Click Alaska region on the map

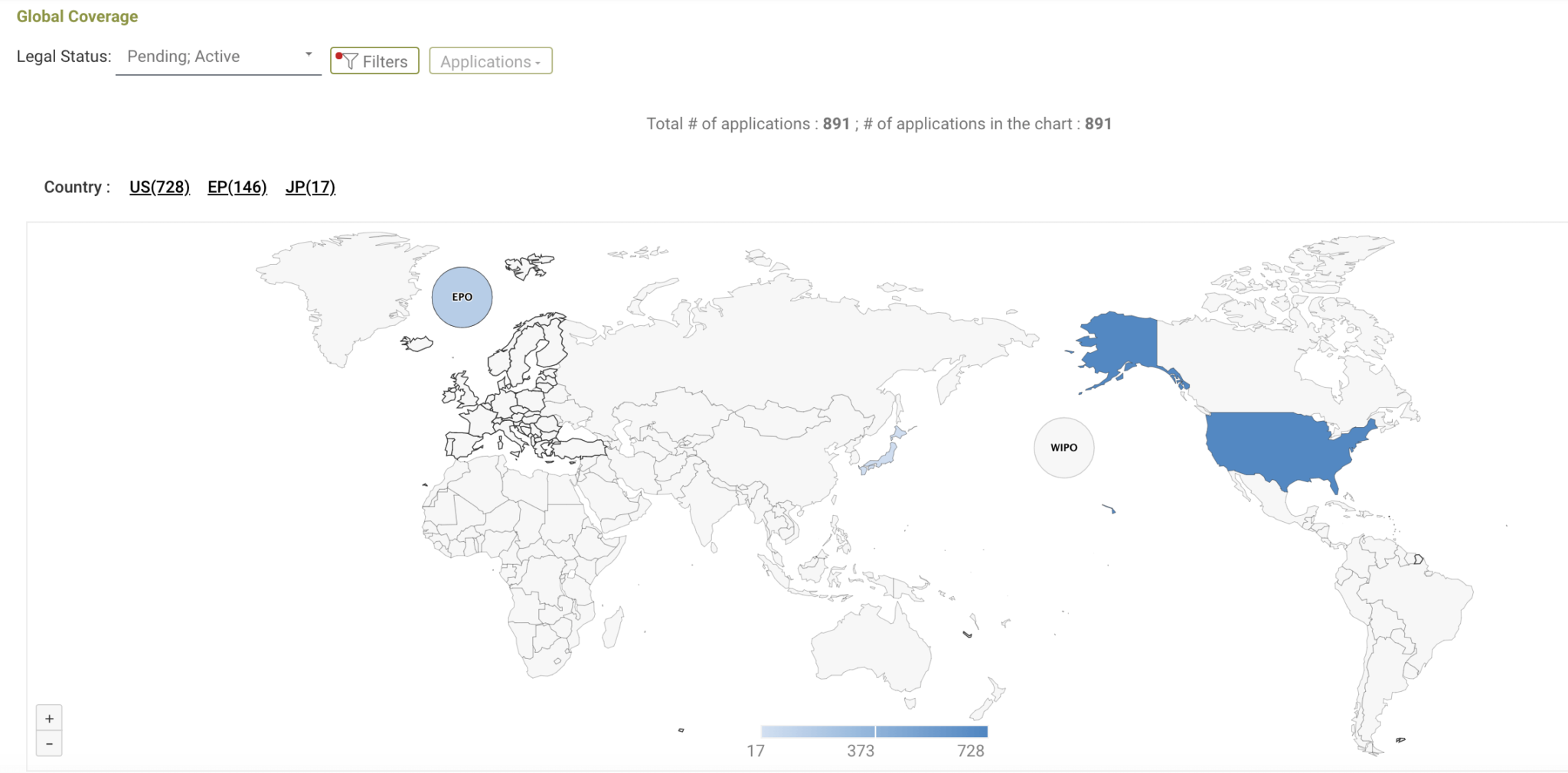(x=1125, y=344)
